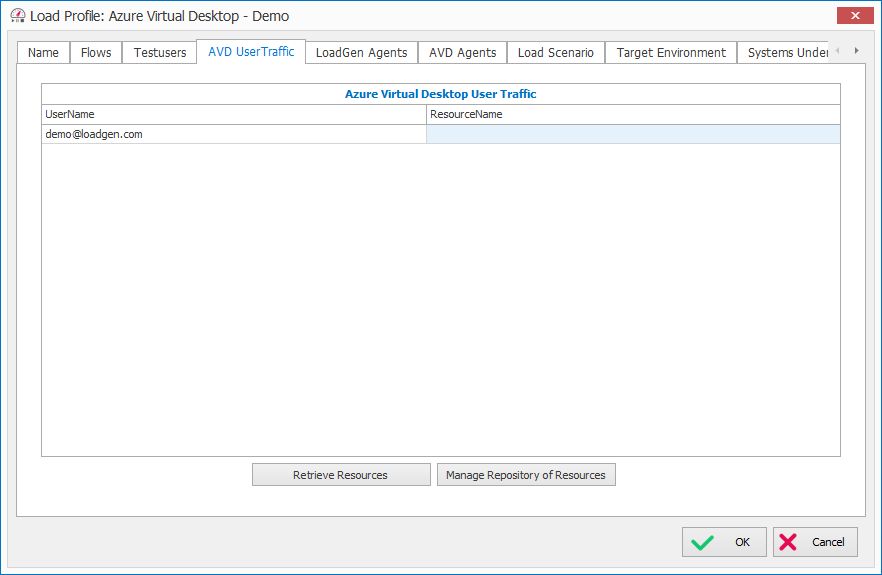
Task: Switch to the AVD Agents tab
Action: (462, 53)
